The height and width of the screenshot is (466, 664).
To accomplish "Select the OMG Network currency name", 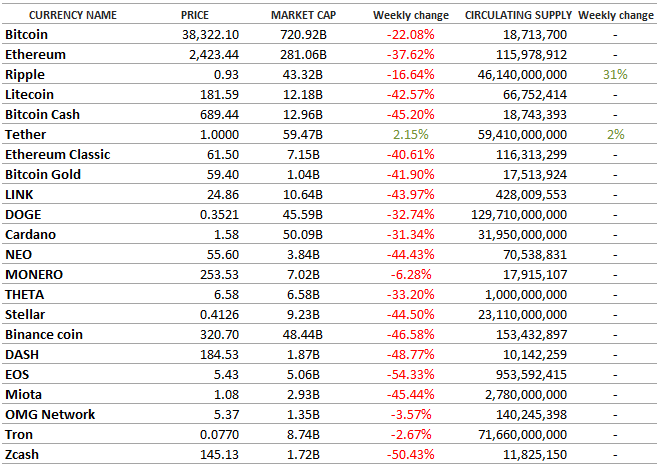I will 50,415.
